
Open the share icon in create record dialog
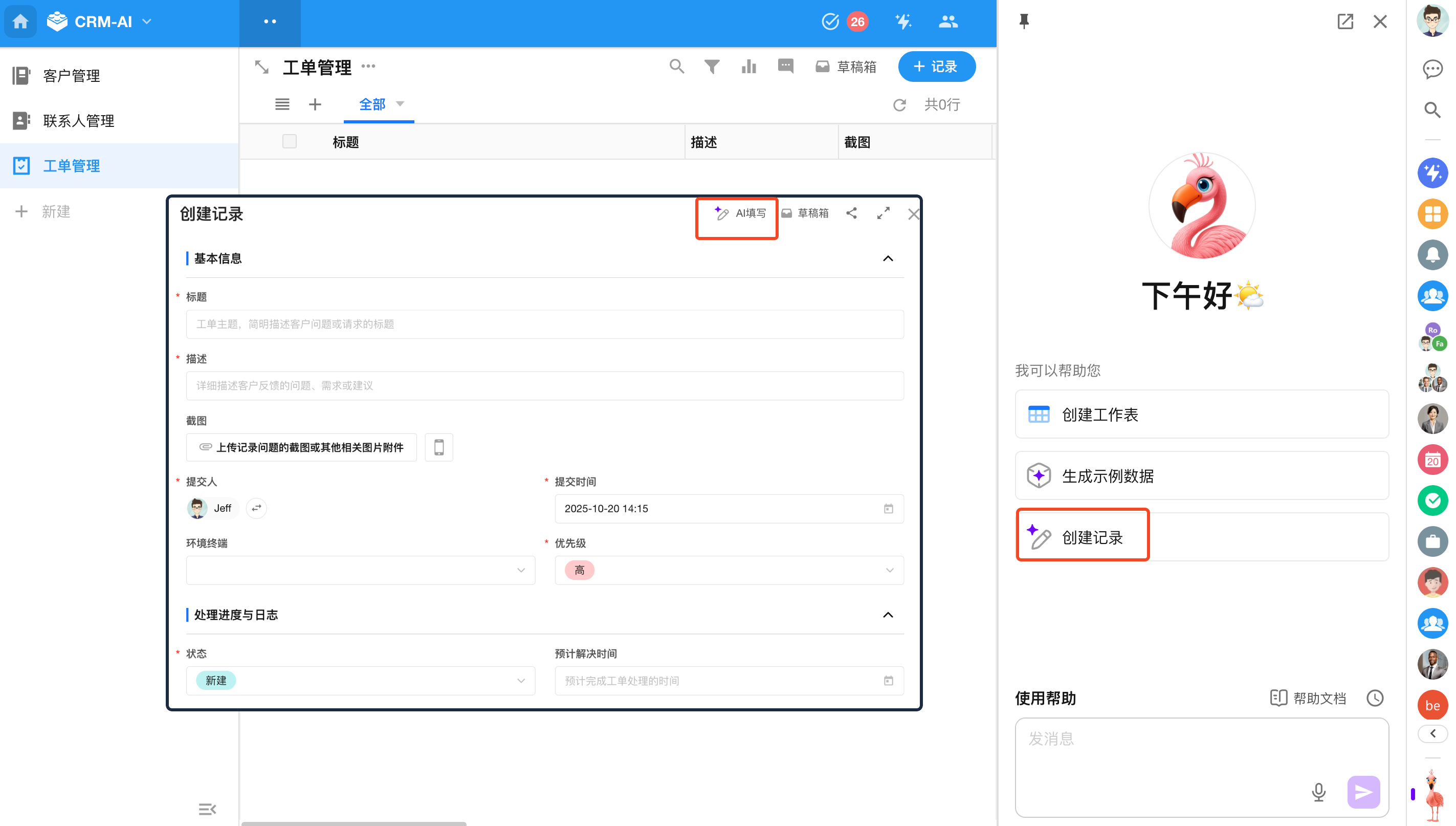coord(851,213)
